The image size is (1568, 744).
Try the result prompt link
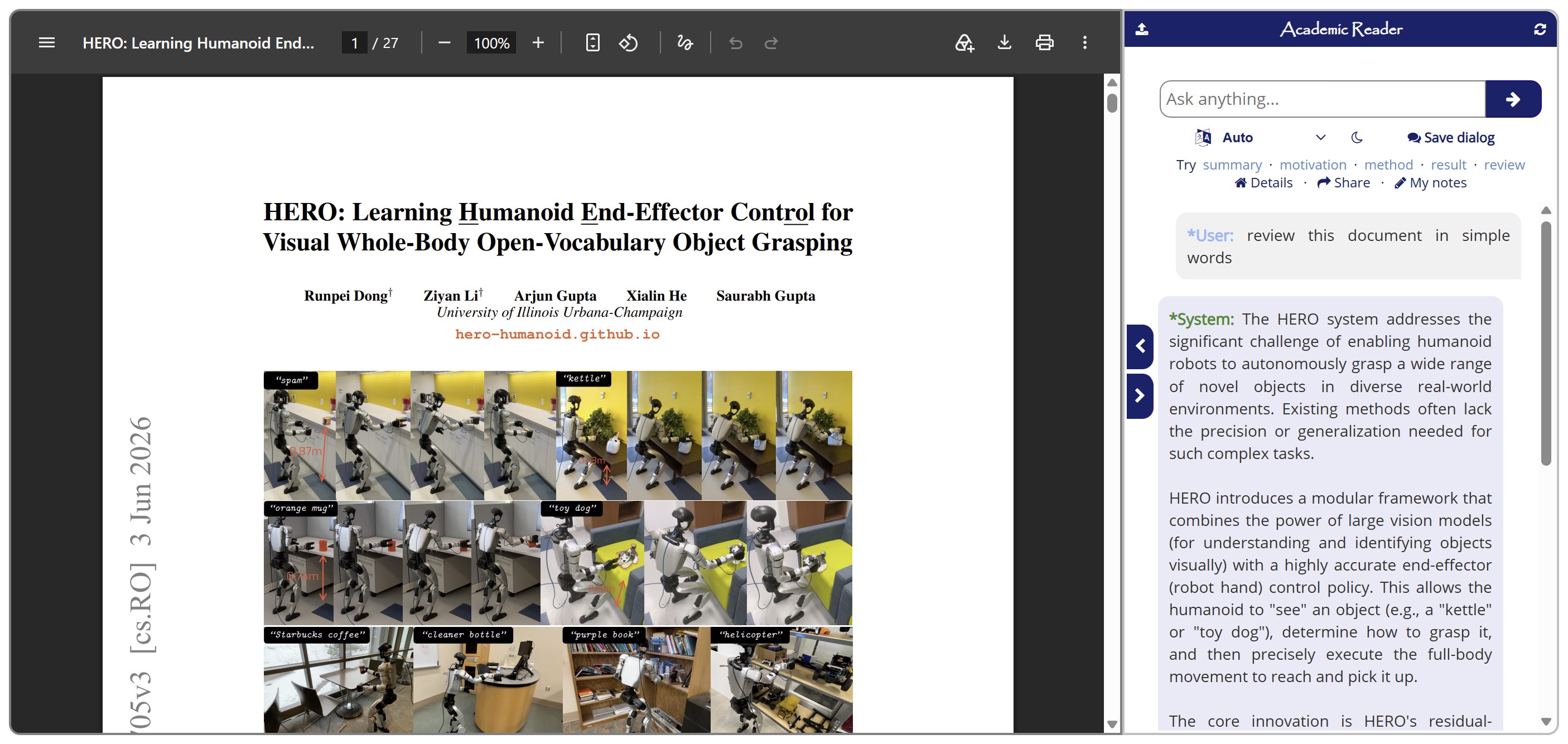tap(1448, 165)
